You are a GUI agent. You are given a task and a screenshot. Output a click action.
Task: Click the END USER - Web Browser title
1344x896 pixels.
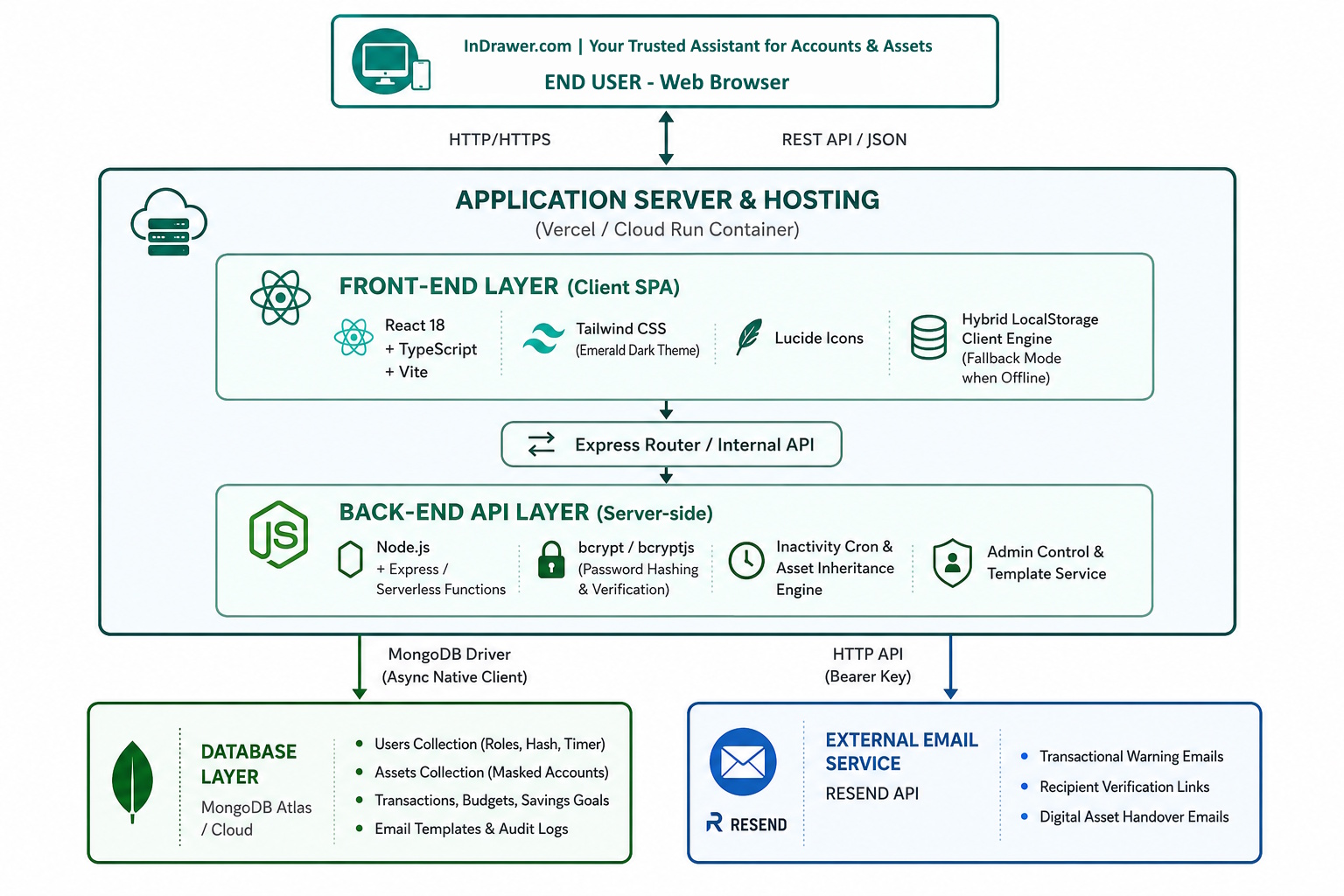(x=667, y=82)
